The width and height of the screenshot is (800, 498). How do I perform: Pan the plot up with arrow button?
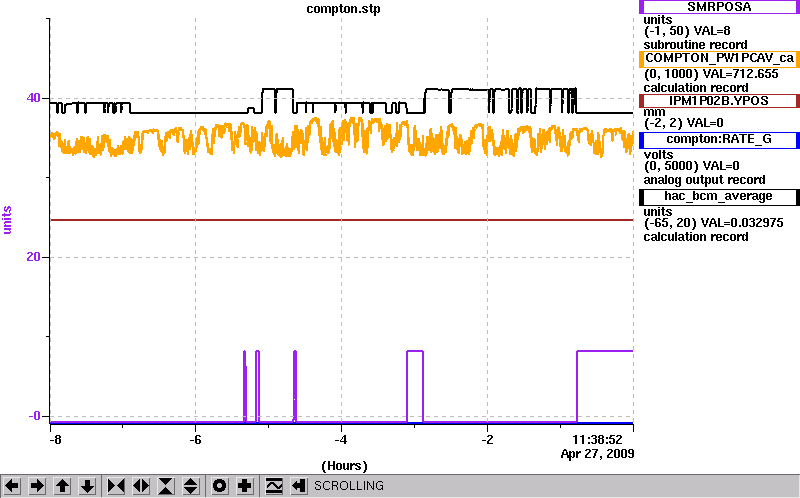(62, 486)
